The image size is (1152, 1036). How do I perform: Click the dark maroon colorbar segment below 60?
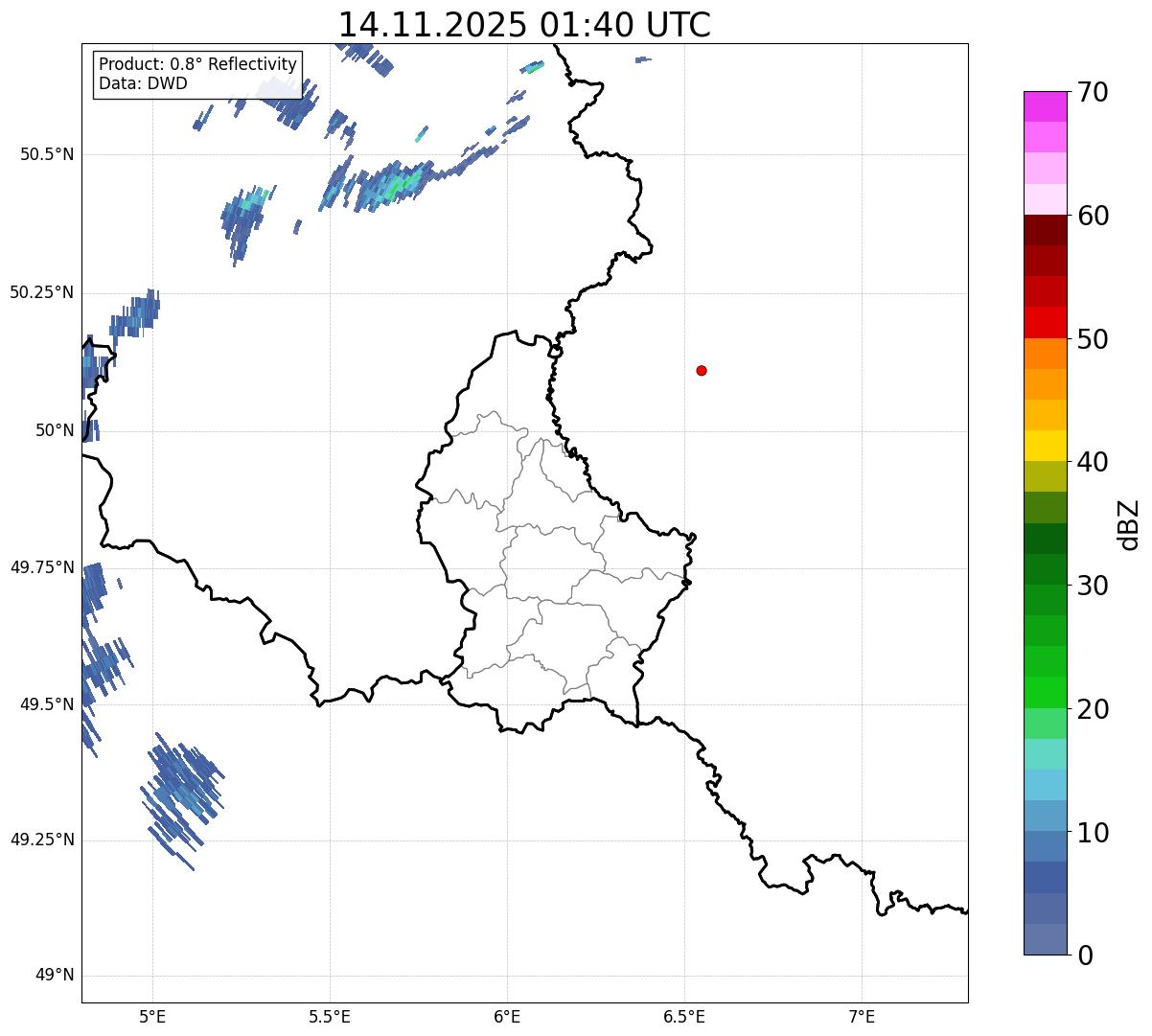[1046, 230]
